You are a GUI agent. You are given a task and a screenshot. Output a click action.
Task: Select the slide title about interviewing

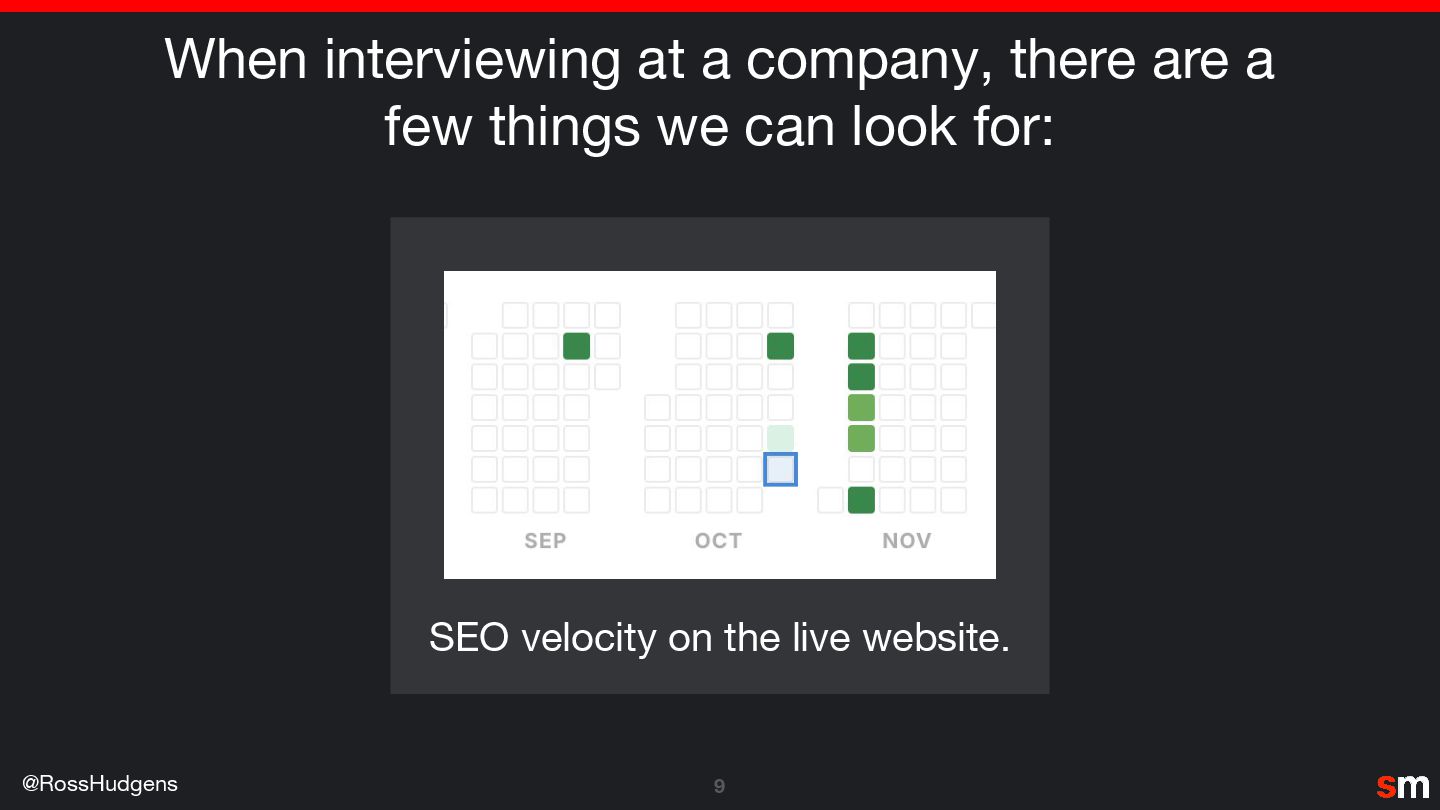pyautogui.click(x=719, y=92)
